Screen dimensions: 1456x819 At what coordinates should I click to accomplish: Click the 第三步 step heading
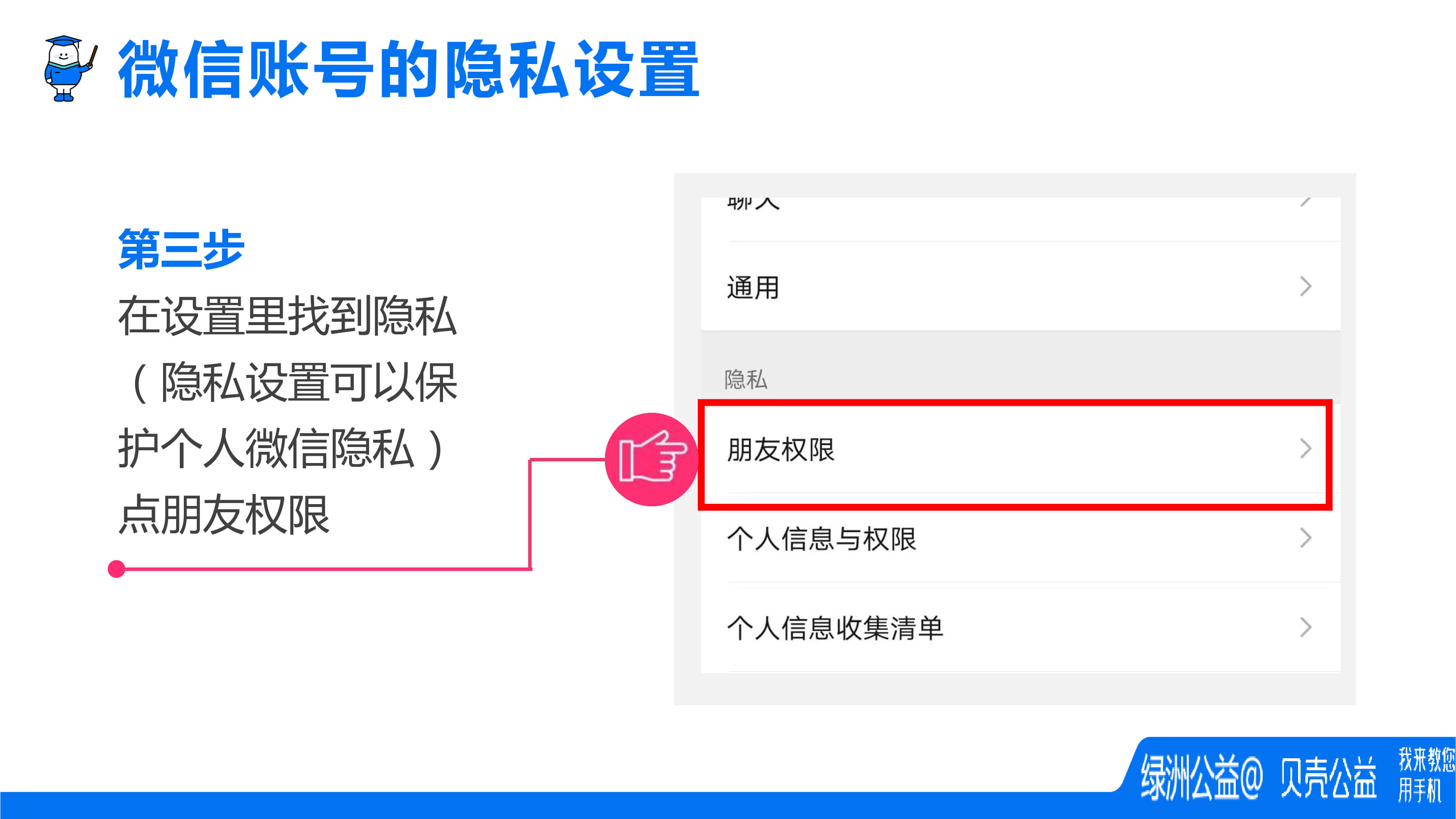click(x=181, y=249)
